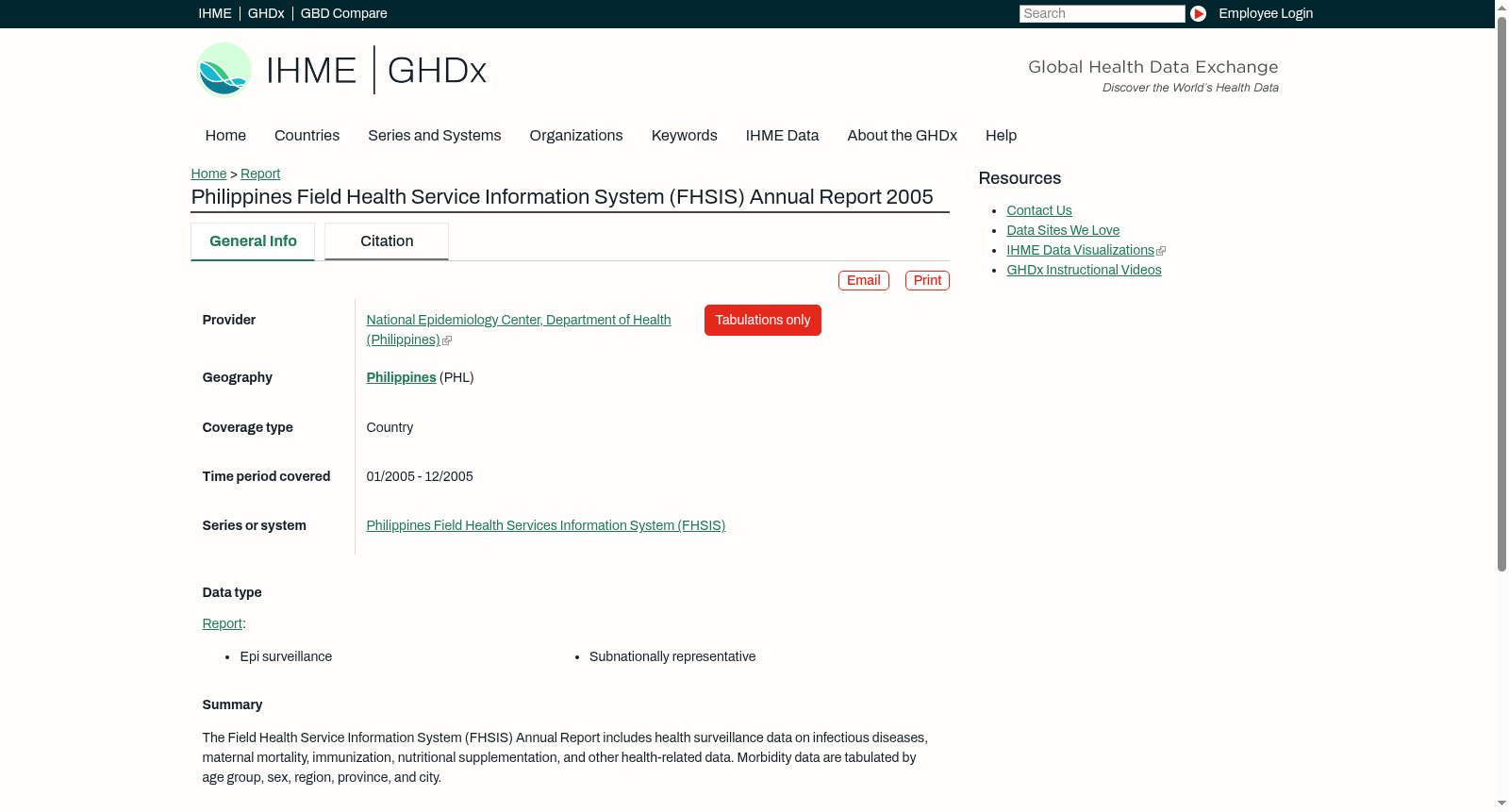The height and width of the screenshot is (812, 1509).
Task: Click the 'Time period covered' field label
Action: coord(266,476)
